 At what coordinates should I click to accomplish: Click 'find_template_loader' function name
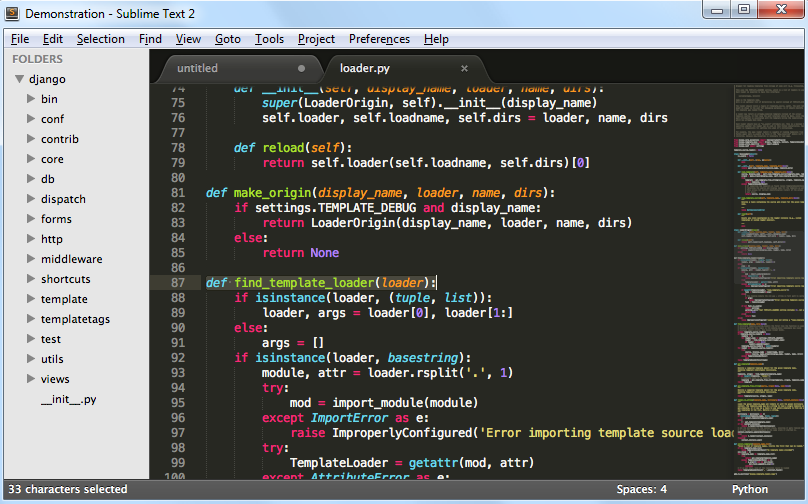click(305, 282)
